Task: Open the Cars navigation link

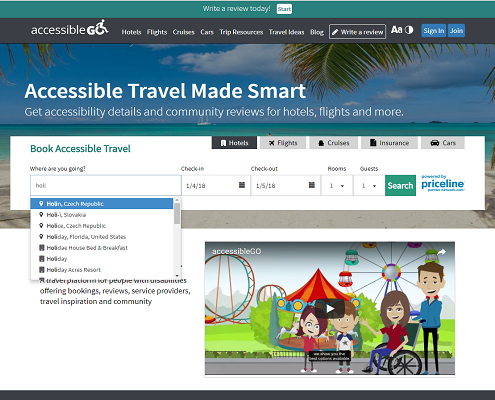Action: (x=207, y=32)
